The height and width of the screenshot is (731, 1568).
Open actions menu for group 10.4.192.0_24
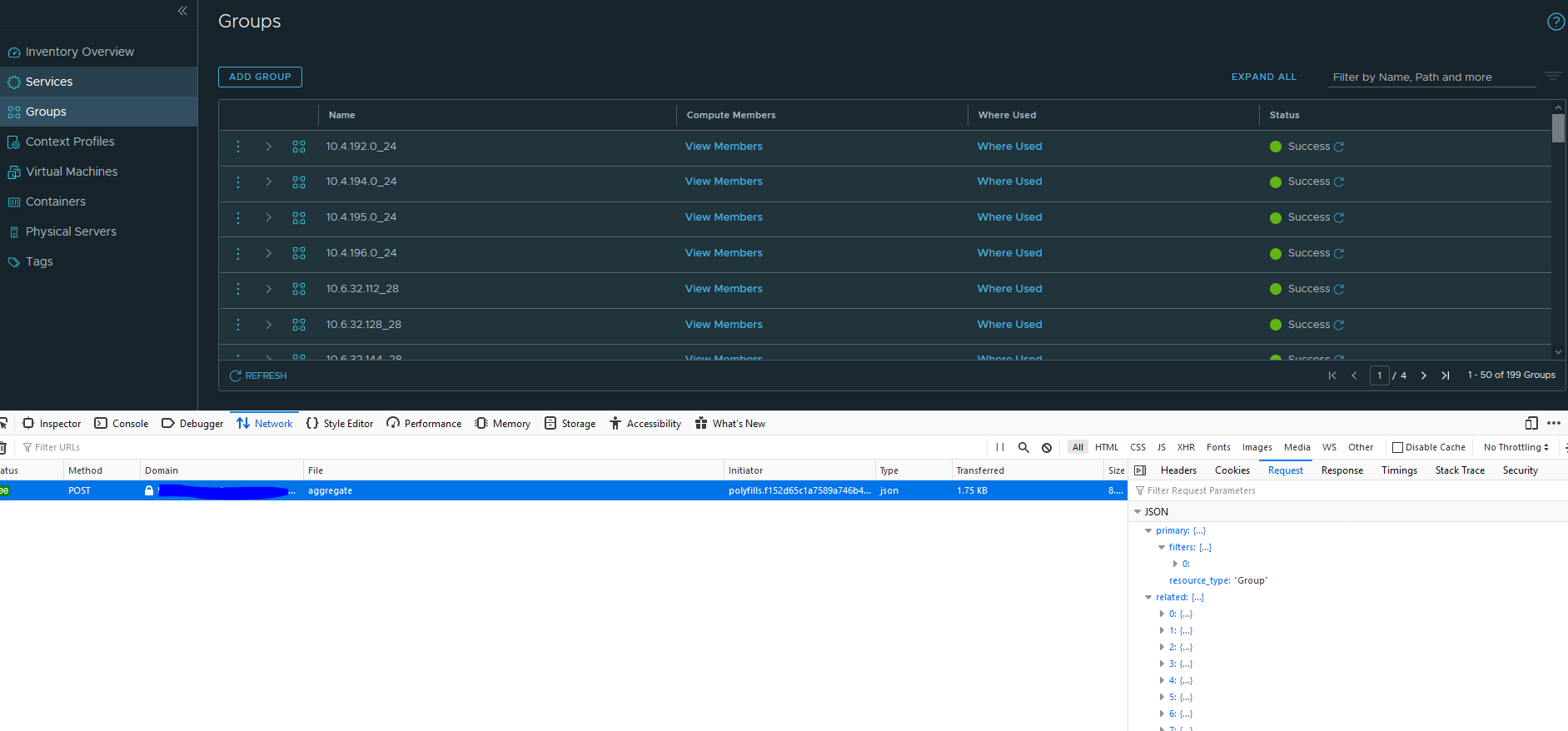click(238, 147)
